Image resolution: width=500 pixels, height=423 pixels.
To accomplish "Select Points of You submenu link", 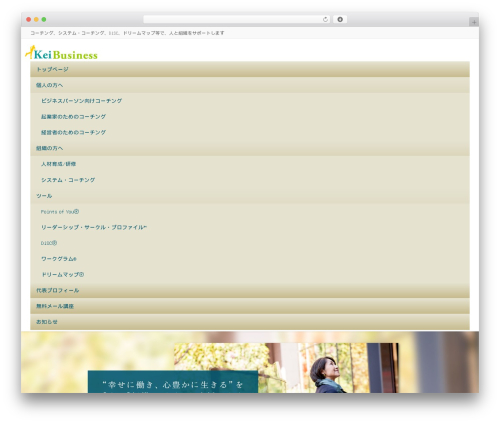I will 60,212.
